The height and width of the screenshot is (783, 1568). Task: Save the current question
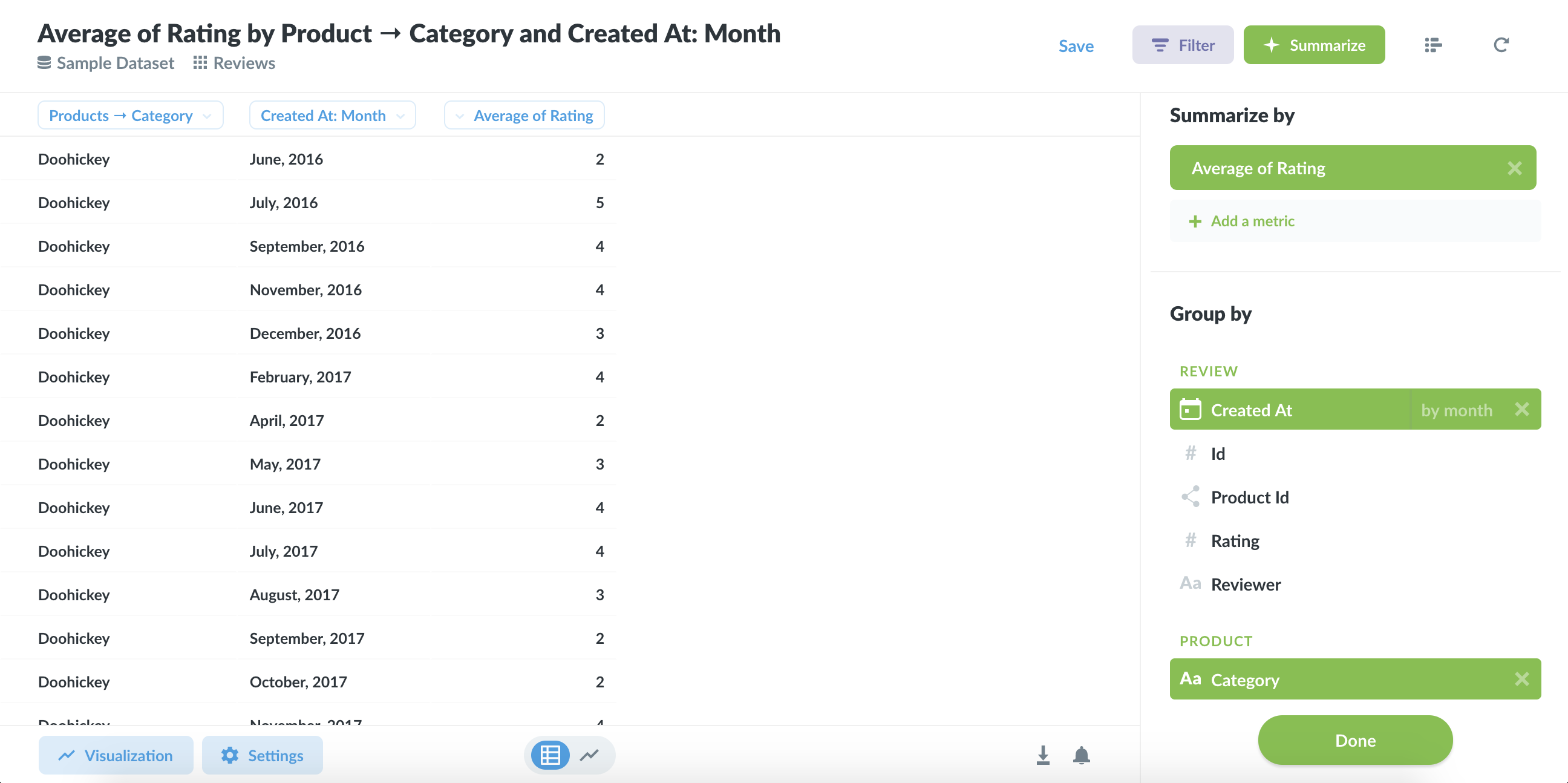click(x=1076, y=45)
